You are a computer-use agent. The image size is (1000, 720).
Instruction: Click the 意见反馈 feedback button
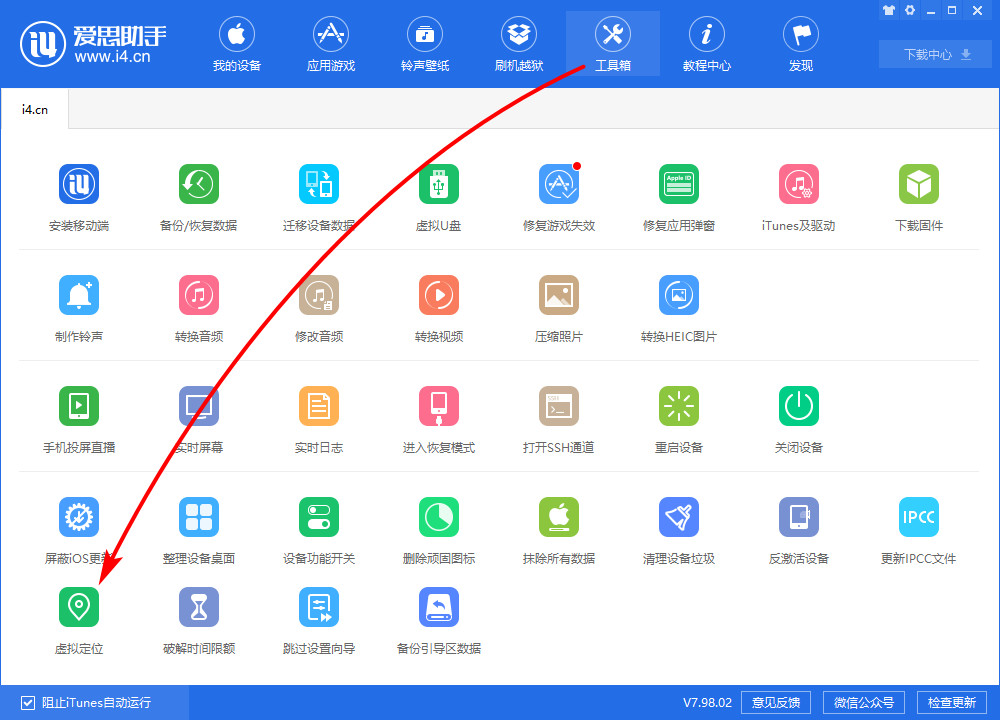point(776,702)
